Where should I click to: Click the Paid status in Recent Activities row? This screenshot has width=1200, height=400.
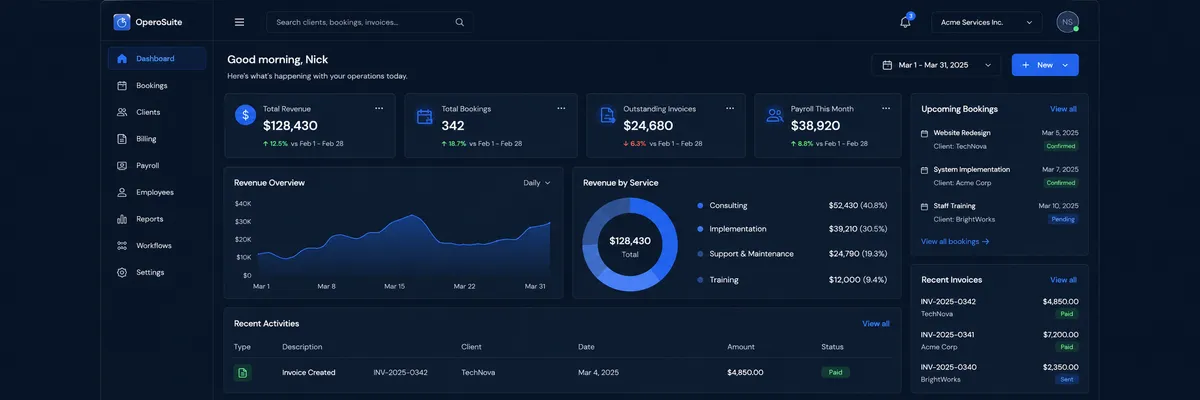(x=835, y=372)
